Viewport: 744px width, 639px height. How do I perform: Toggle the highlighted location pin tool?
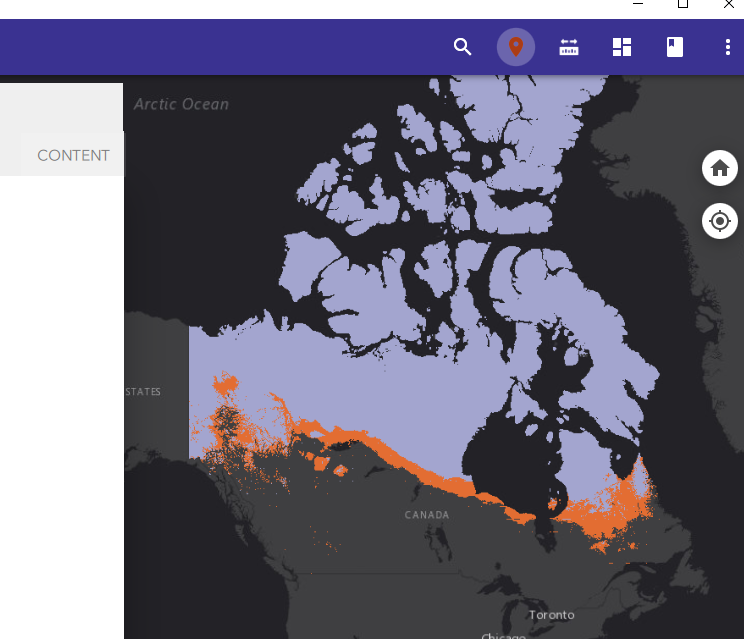[516, 47]
